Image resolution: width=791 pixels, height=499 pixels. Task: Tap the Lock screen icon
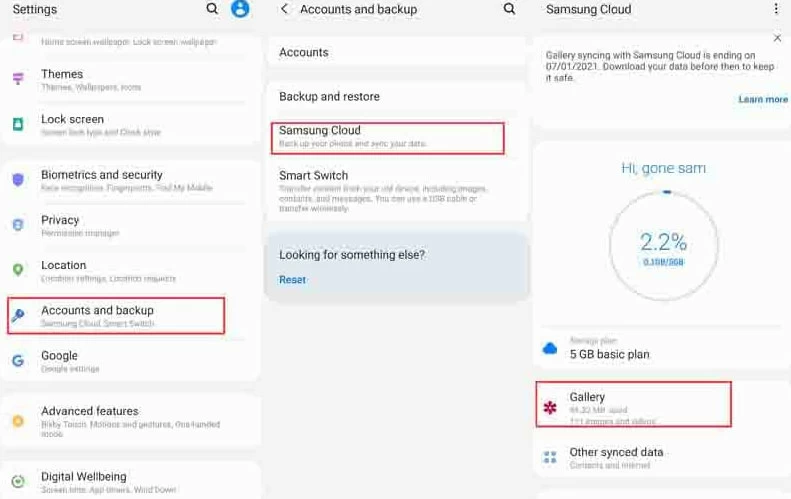[18, 125]
